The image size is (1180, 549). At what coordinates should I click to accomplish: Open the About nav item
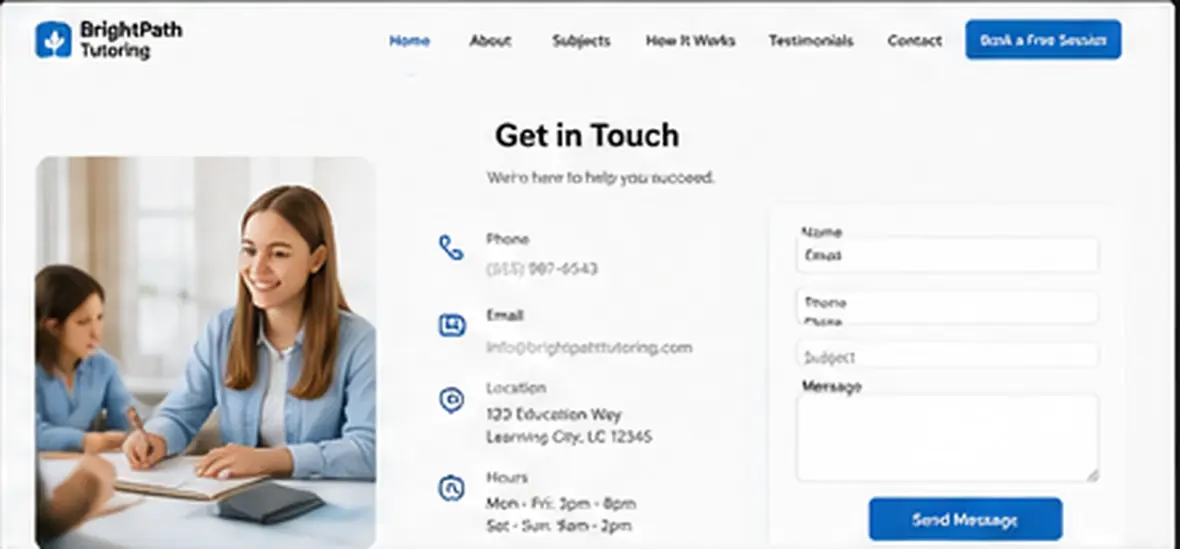[x=491, y=41]
